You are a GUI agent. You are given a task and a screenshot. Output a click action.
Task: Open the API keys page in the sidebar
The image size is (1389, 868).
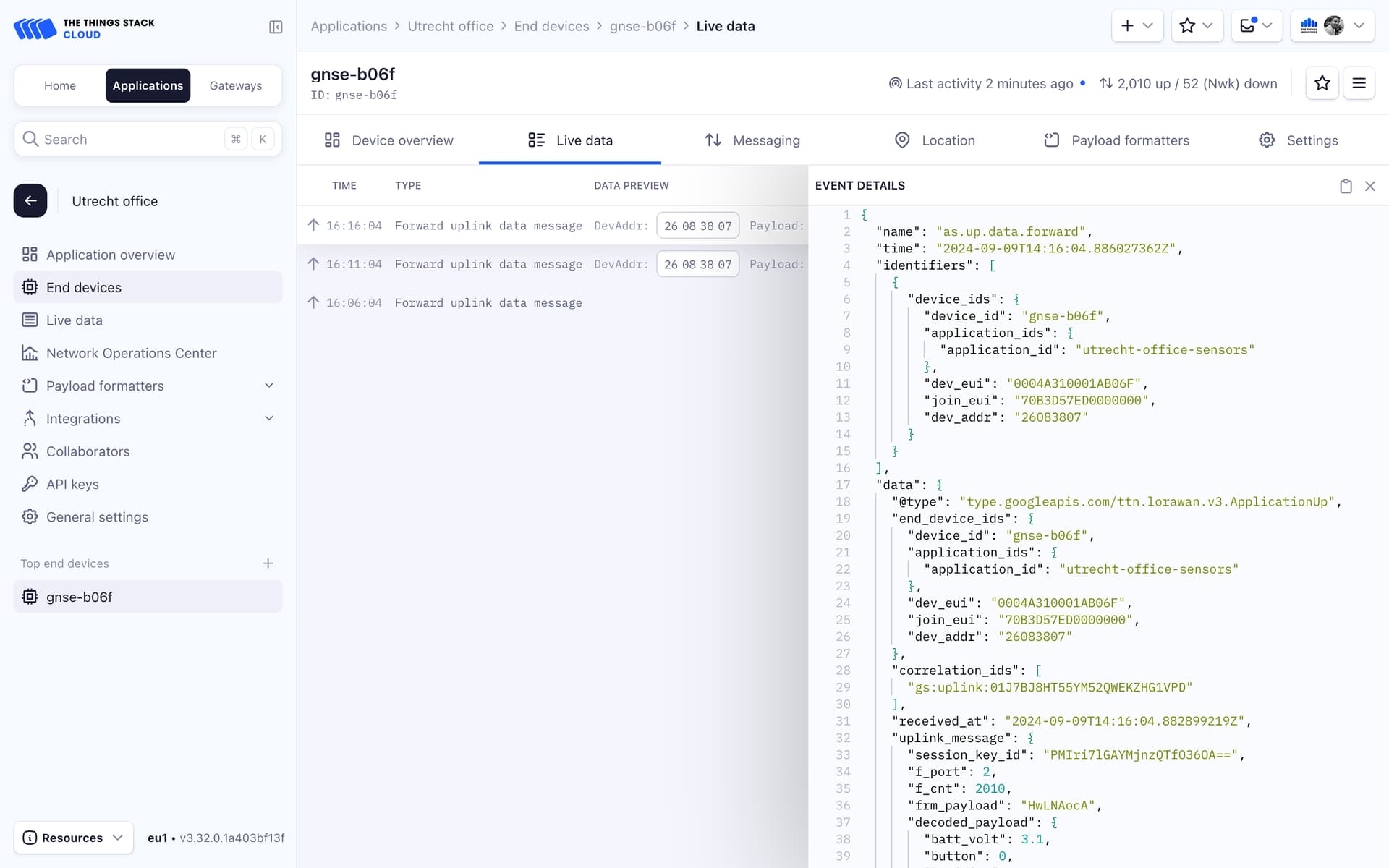pyautogui.click(x=72, y=484)
